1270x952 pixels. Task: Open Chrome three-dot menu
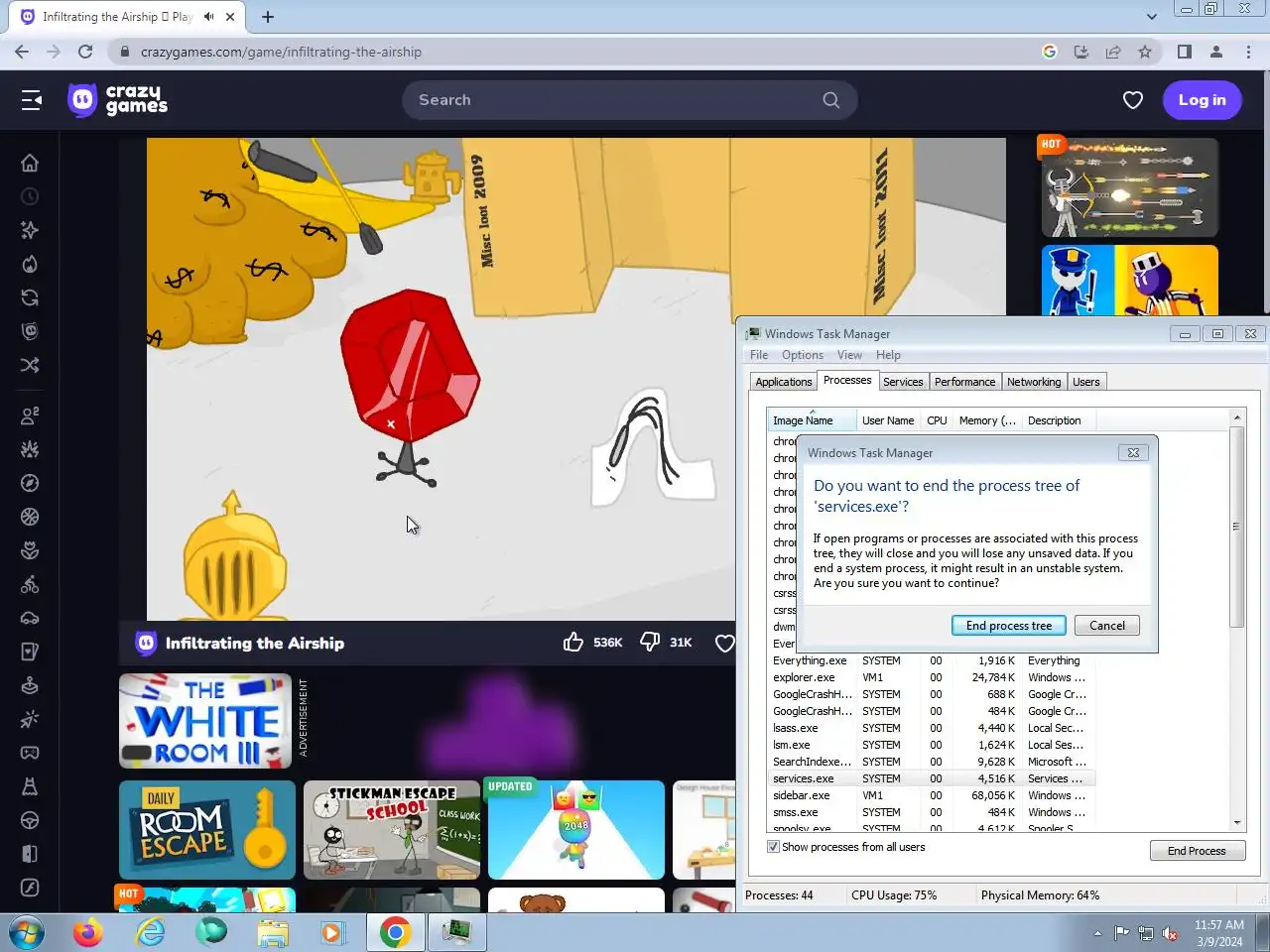pyautogui.click(x=1248, y=52)
